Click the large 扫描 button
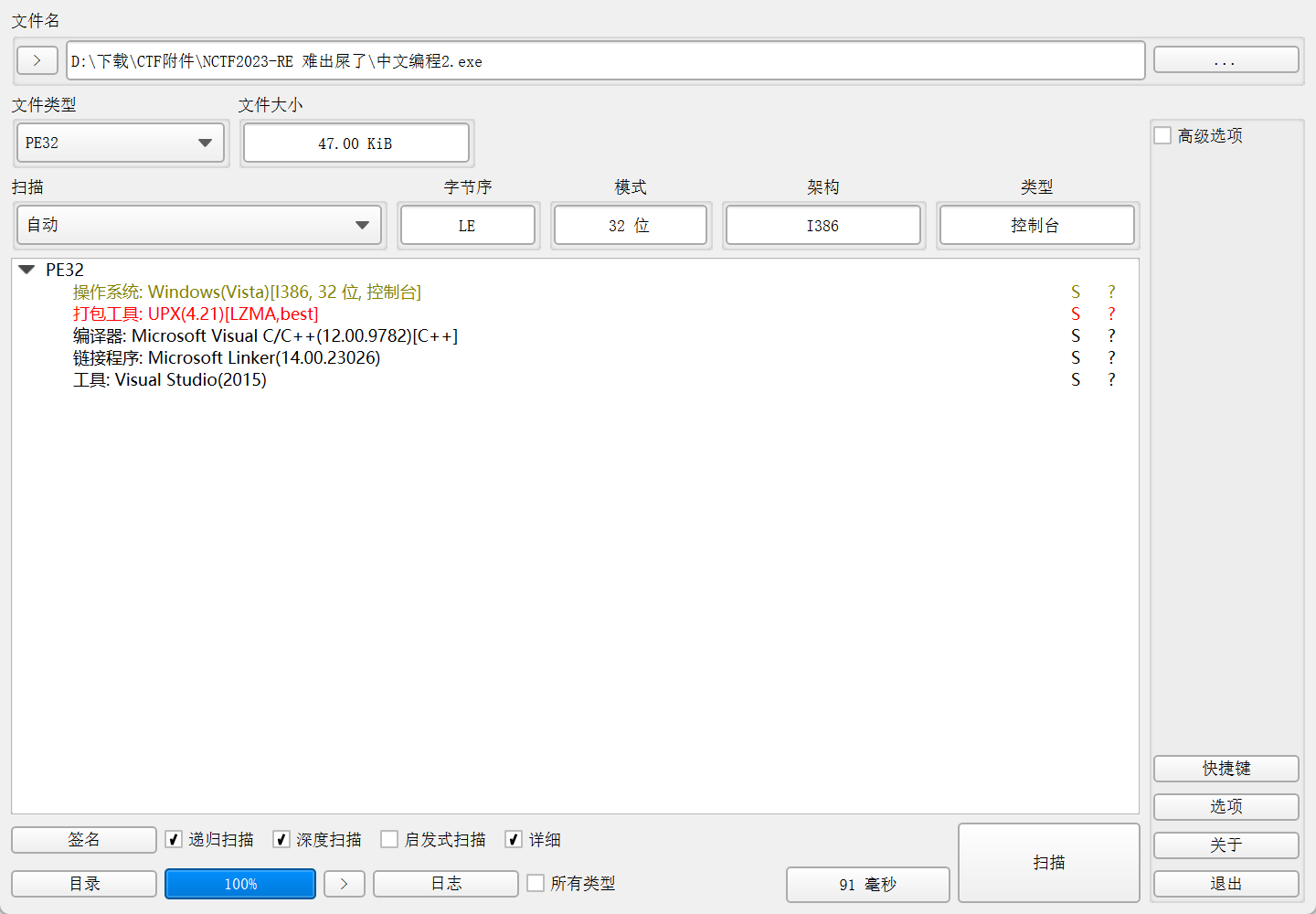Screen dimensions: 1316x914 coord(1049,862)
